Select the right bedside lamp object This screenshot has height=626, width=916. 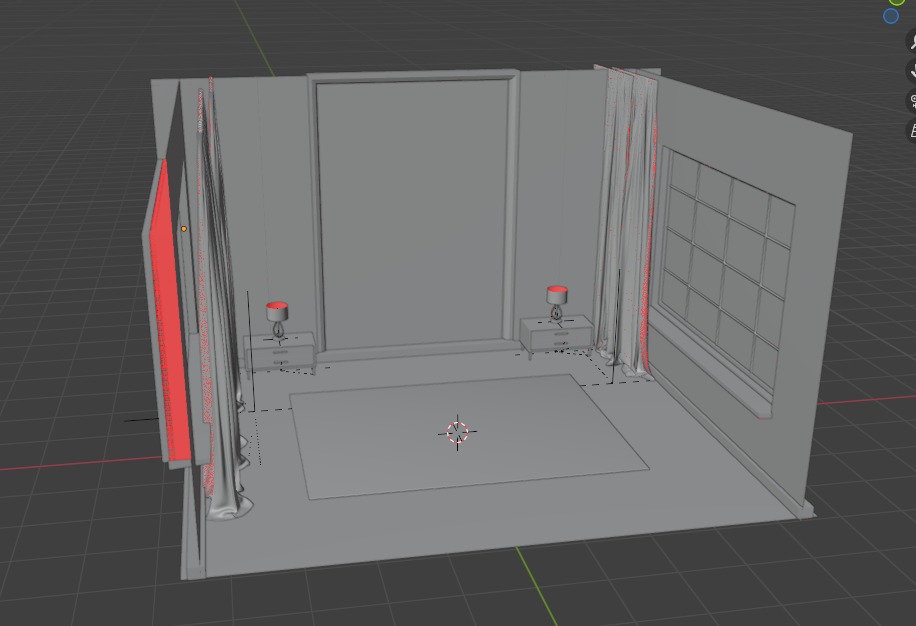coord(557,304)
